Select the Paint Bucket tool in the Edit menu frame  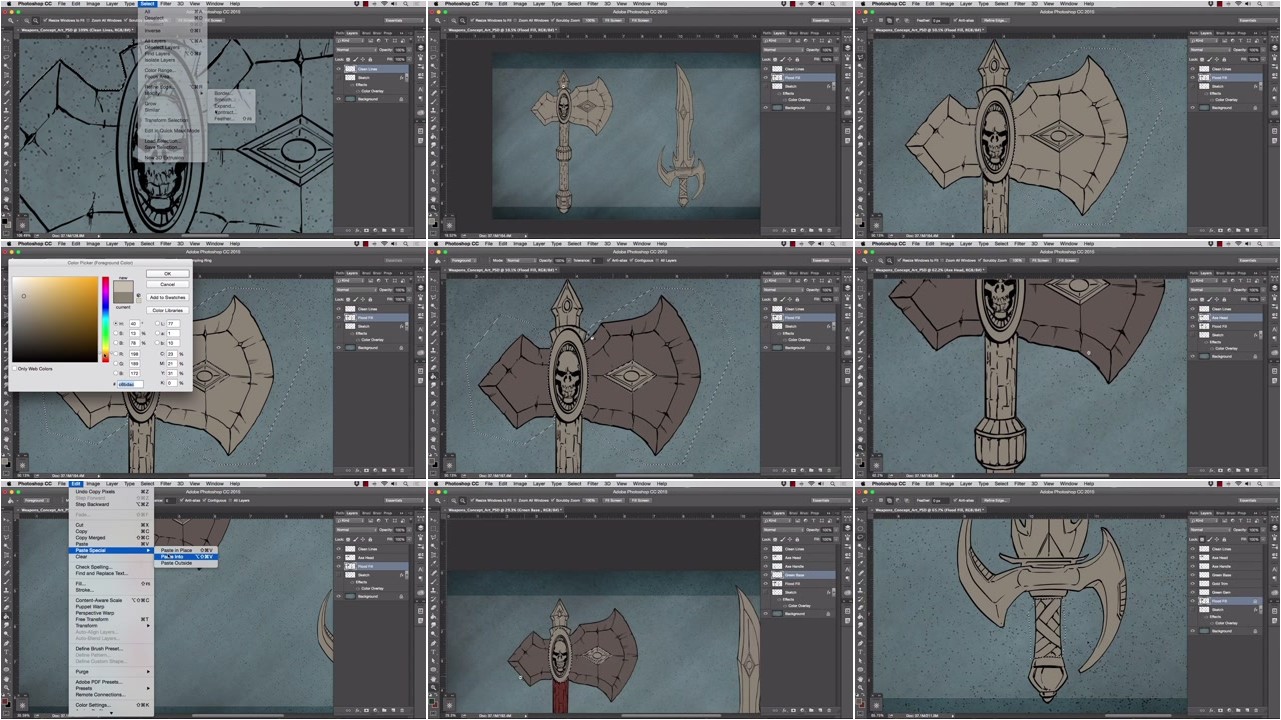(6, 617)
